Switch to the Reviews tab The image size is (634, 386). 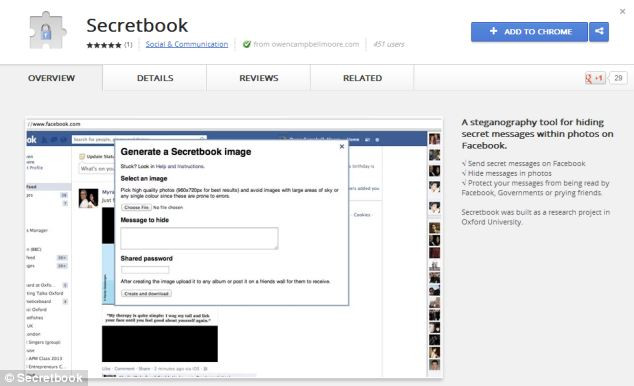[259, 78]
